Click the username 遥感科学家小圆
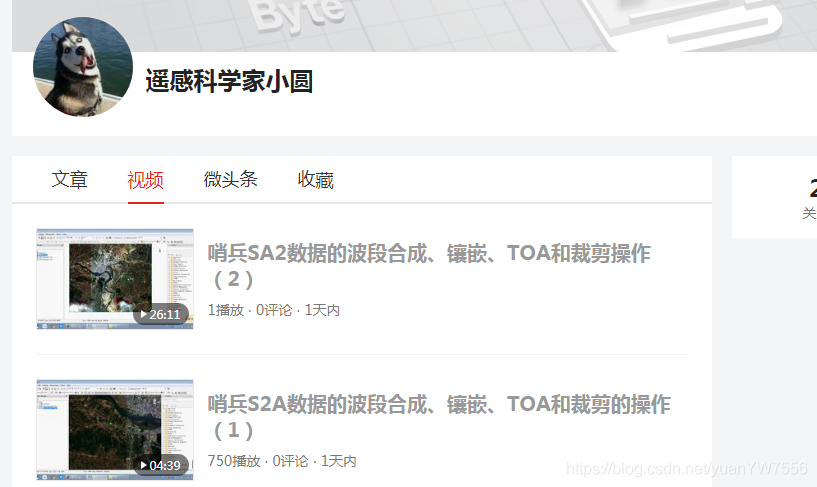 click(x=229, y=81)
